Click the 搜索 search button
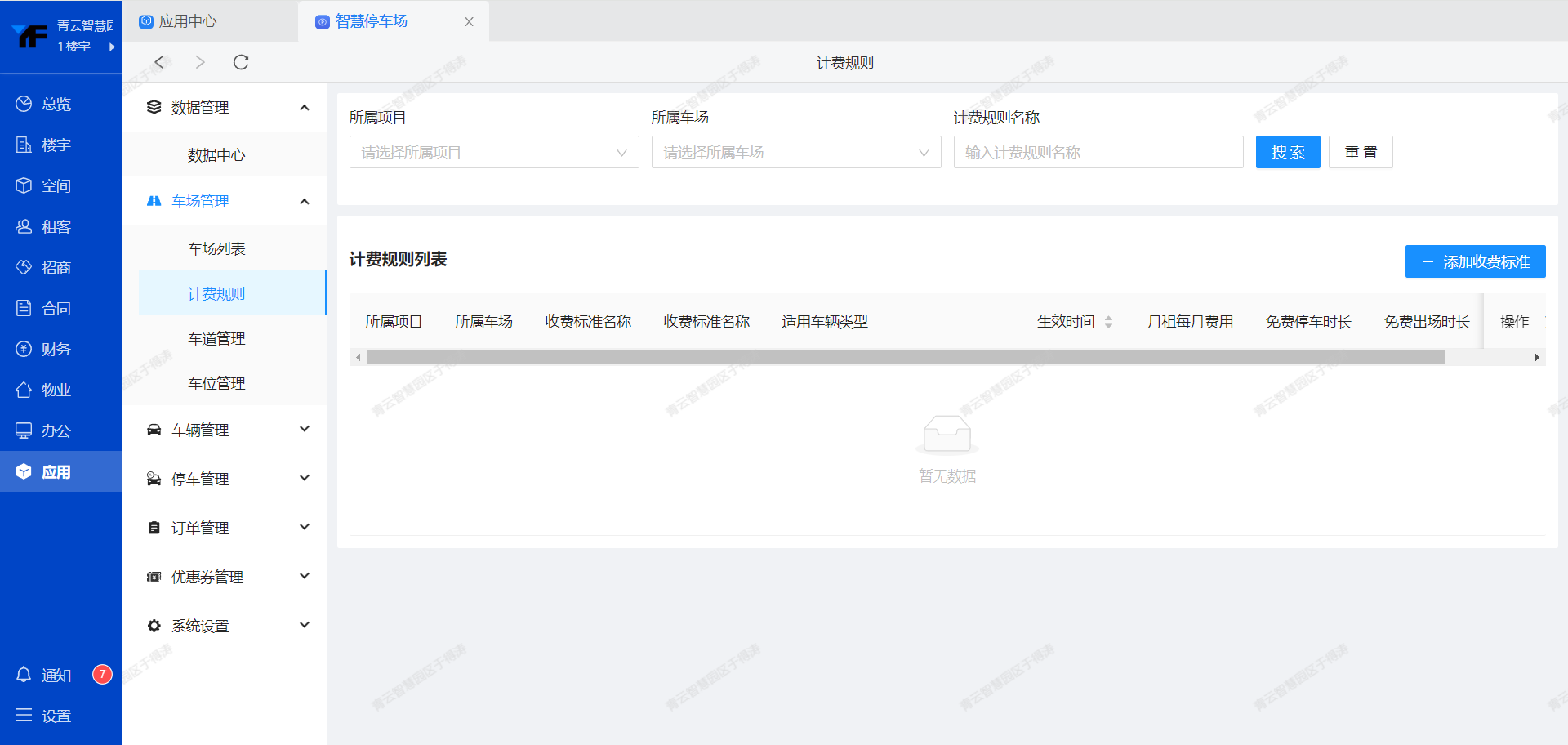The image size is (1568, 745). [x=1287, y=153]
